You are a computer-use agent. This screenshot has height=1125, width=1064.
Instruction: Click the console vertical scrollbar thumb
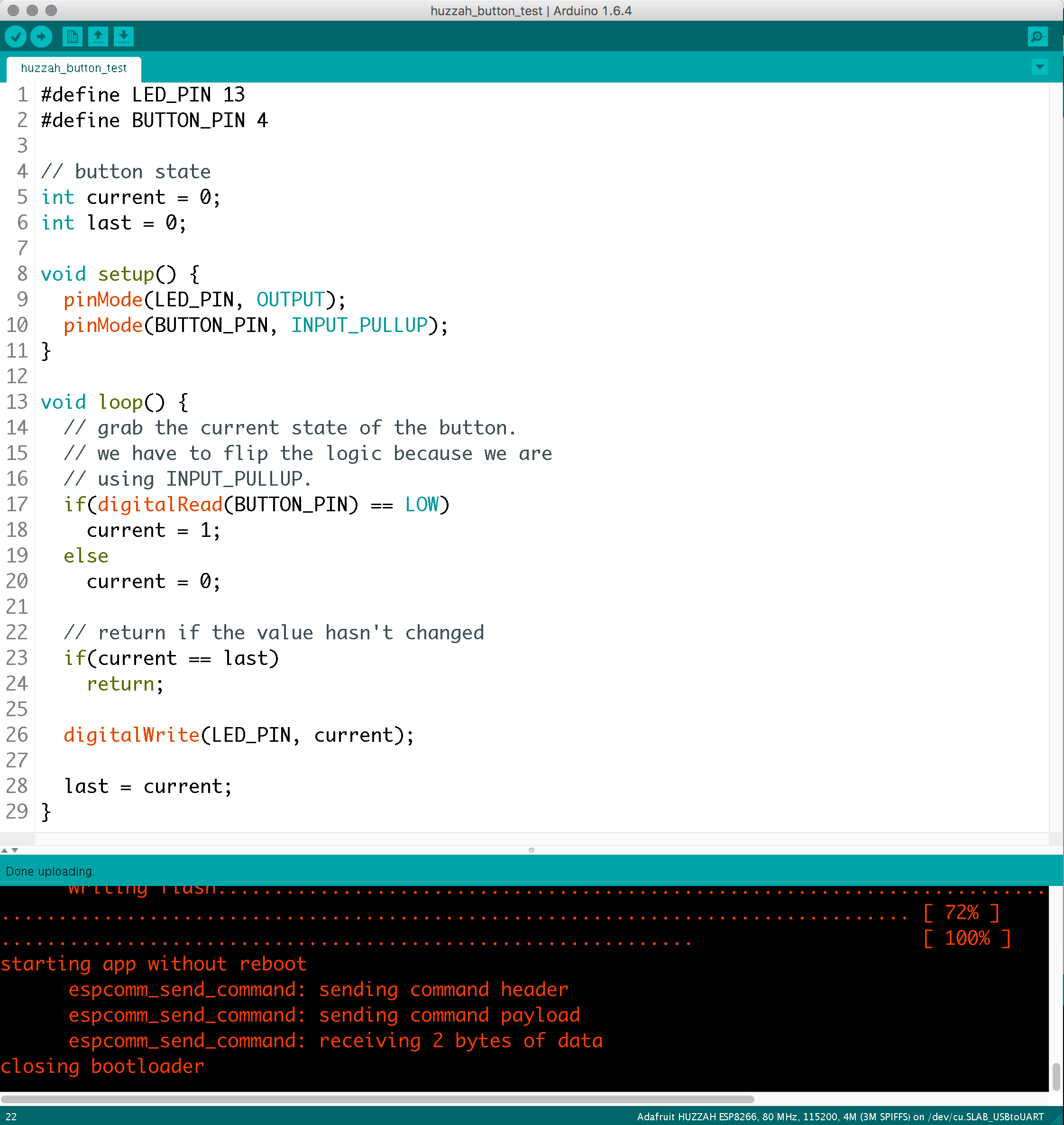coord(1055,1076)
